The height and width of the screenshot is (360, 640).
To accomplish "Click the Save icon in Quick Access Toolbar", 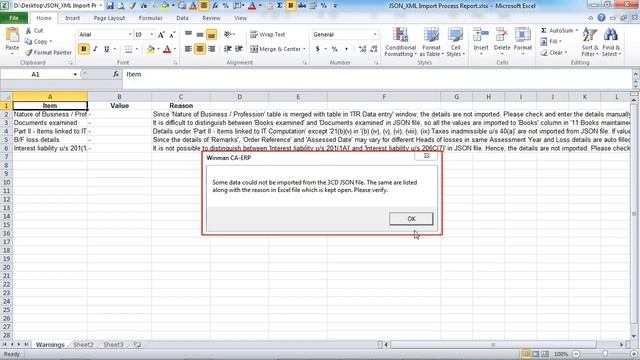I will click(x=110, y=6).
